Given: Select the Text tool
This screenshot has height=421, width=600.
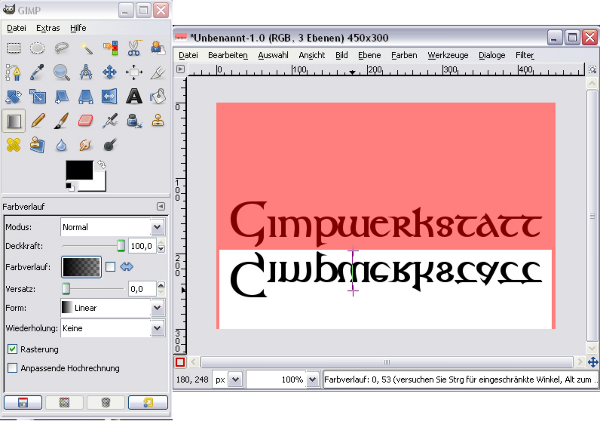Looking at the screenshot, I should (x=134, y=96).
